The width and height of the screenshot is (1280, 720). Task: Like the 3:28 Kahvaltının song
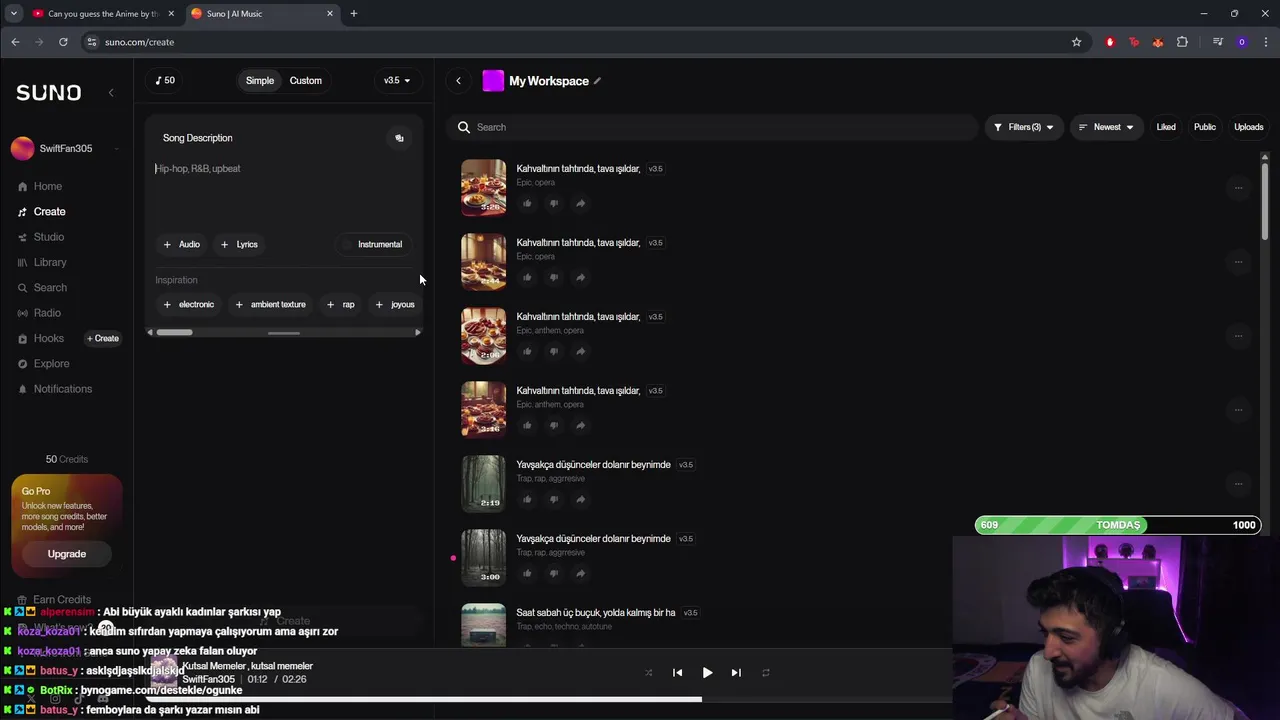[527, 203]
